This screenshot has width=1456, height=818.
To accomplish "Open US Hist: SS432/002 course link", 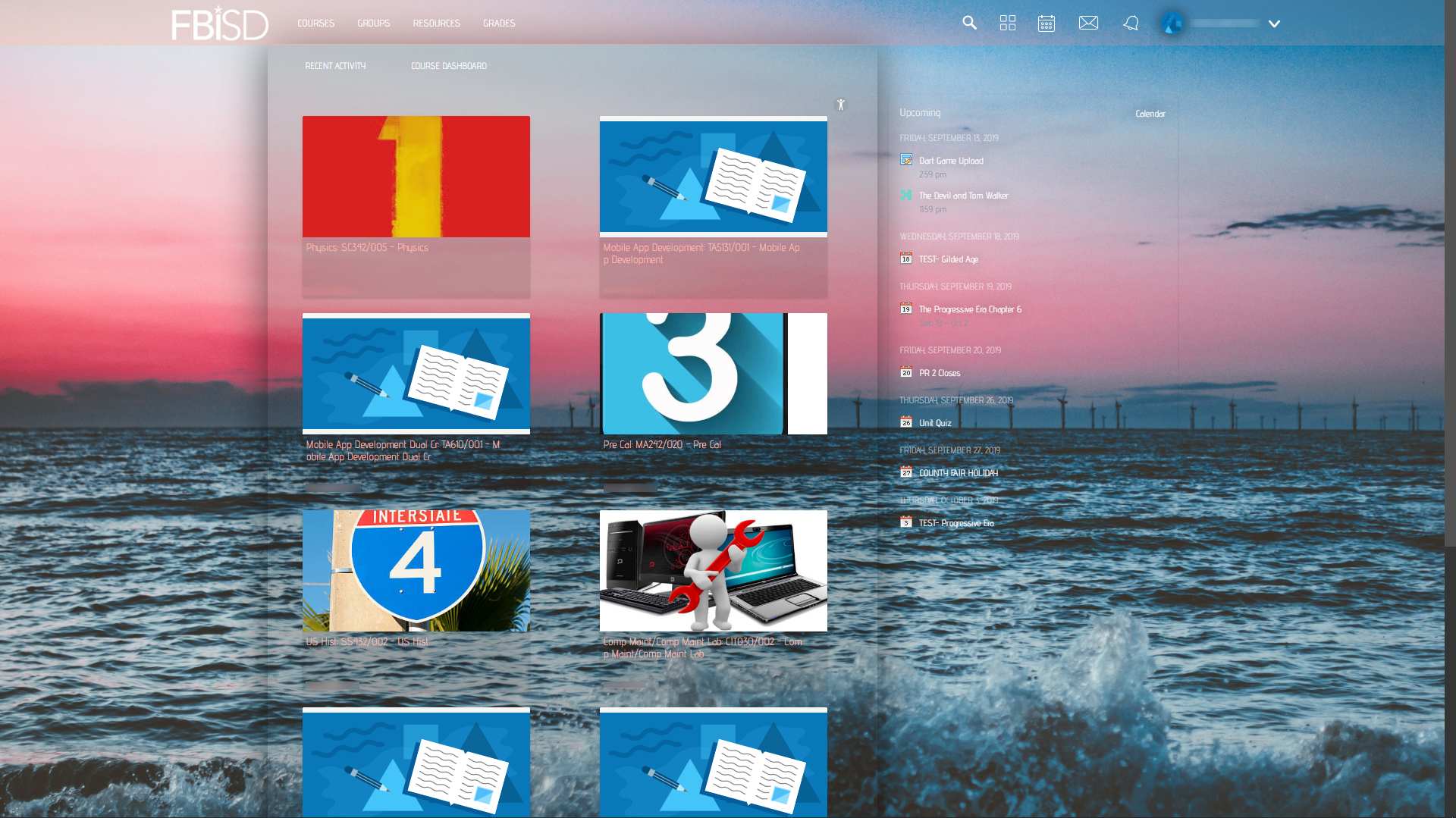I will coord(367,642).
